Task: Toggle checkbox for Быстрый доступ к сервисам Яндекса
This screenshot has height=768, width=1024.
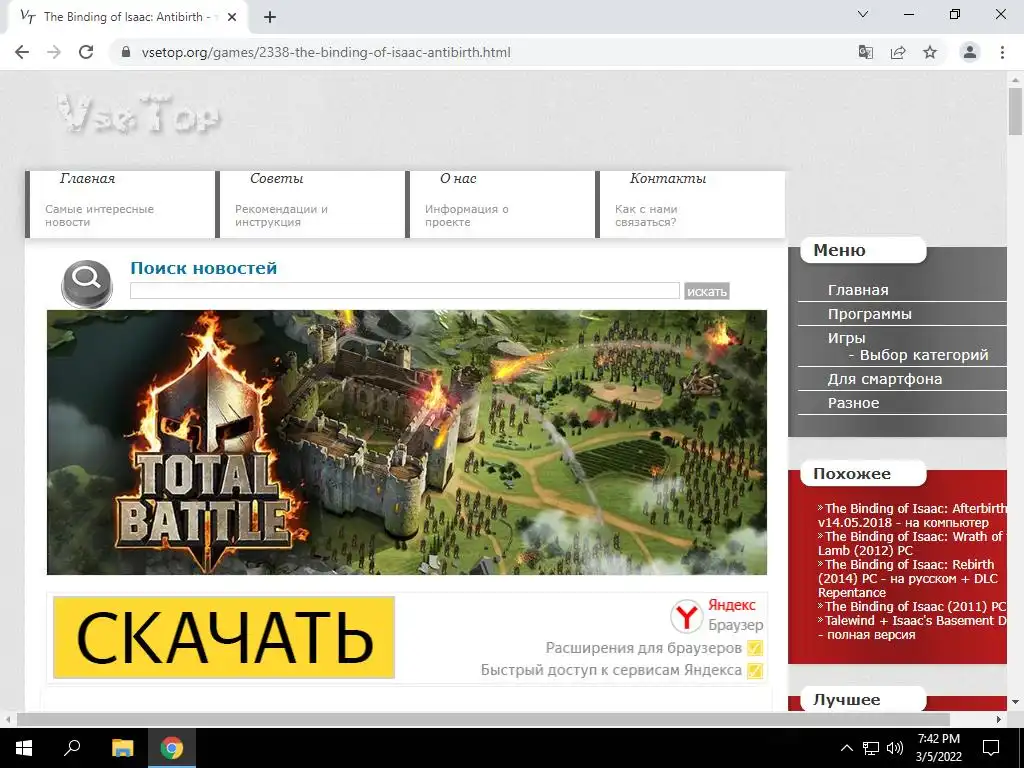Action: pos(755,671)
